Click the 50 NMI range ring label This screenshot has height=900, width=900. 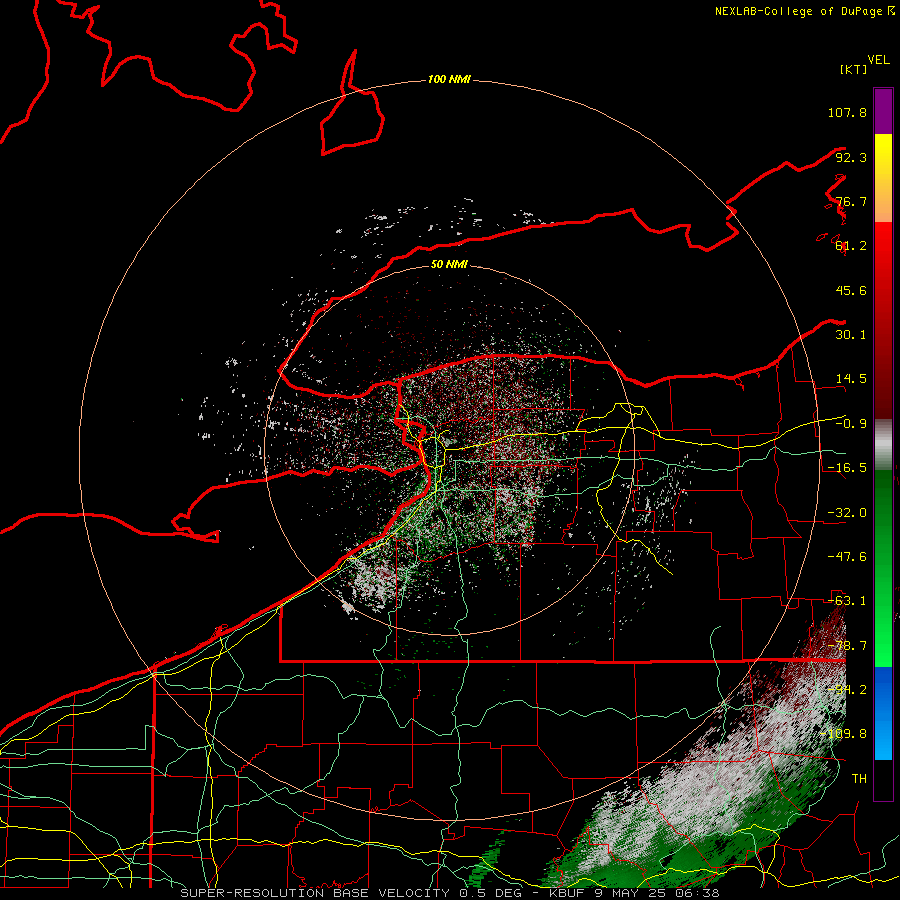coord(449,264)
